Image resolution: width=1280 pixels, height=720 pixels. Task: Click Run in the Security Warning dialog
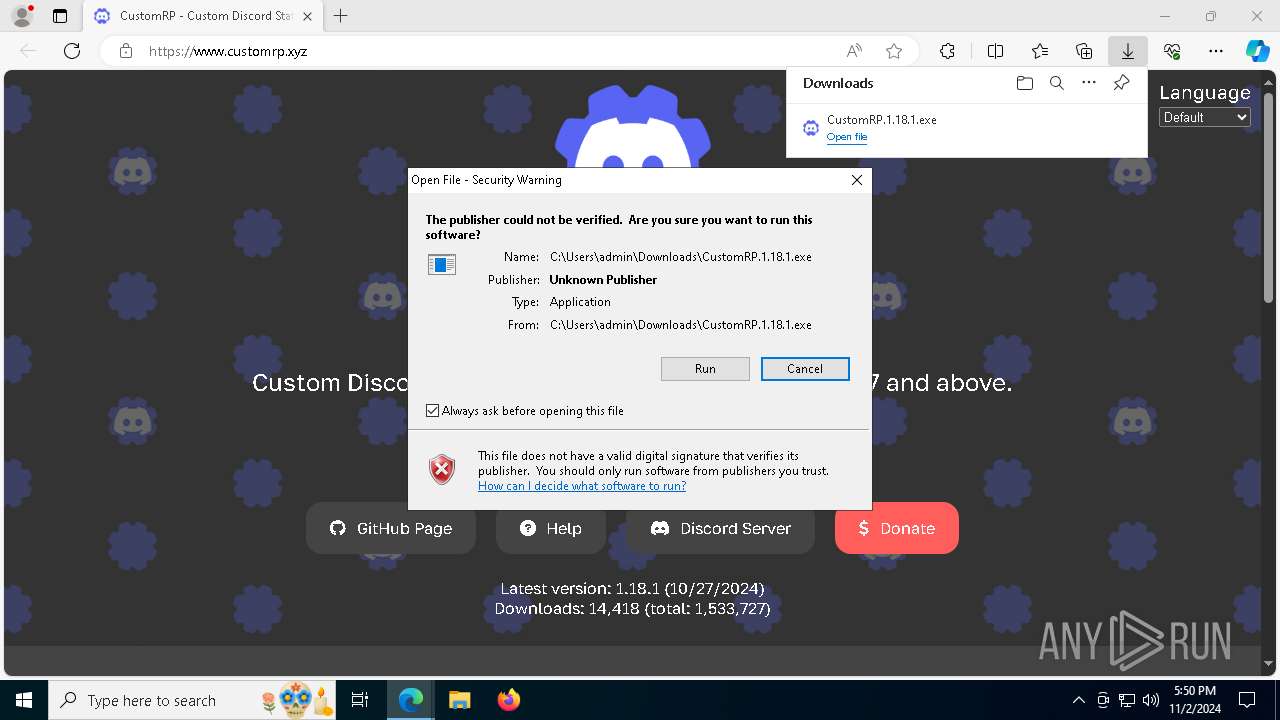coord(705,369)
